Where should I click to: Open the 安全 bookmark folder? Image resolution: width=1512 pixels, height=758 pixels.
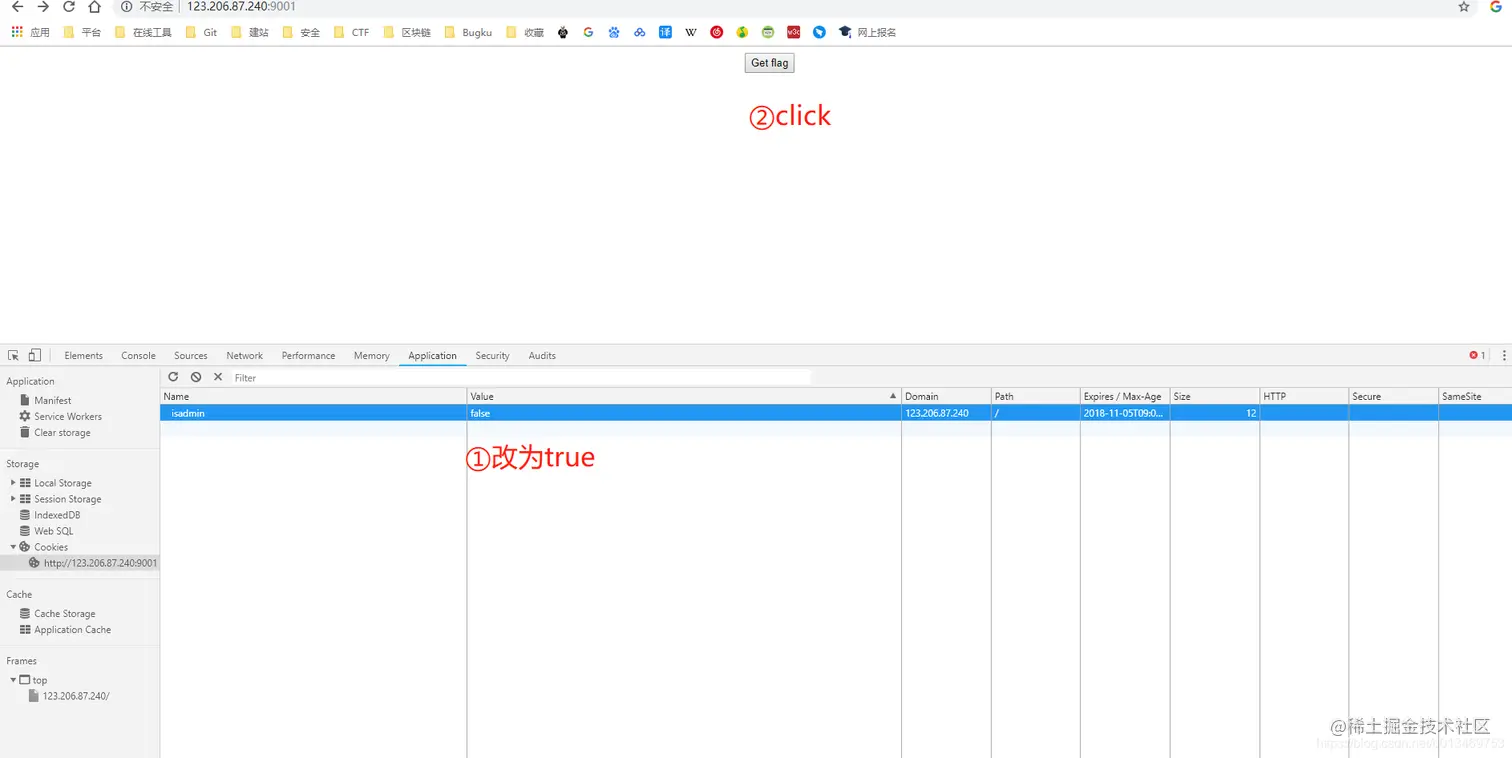pos(301,32)
